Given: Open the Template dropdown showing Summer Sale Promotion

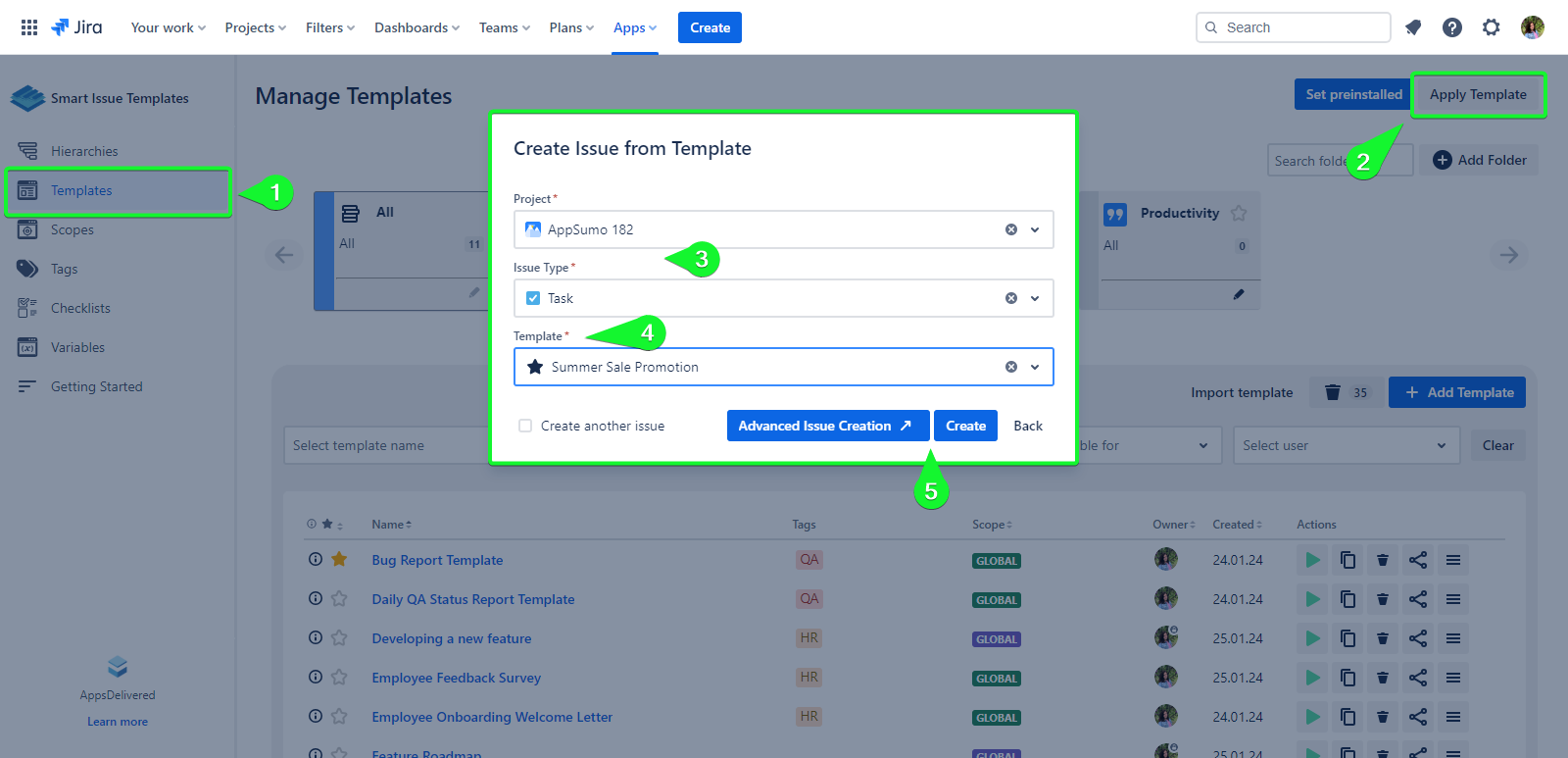Looking at the screenshot, I should click(1035, 367).
